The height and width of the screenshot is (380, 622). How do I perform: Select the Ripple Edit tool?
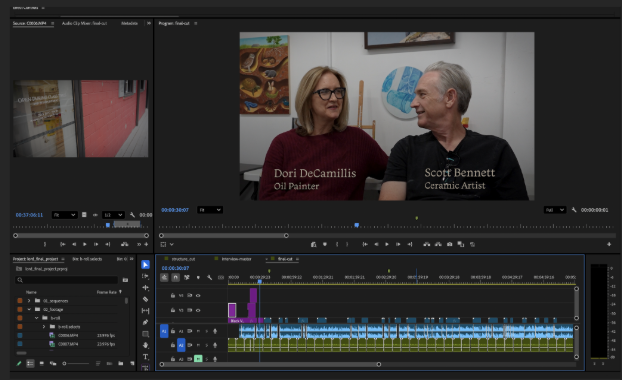pos(145,288)
